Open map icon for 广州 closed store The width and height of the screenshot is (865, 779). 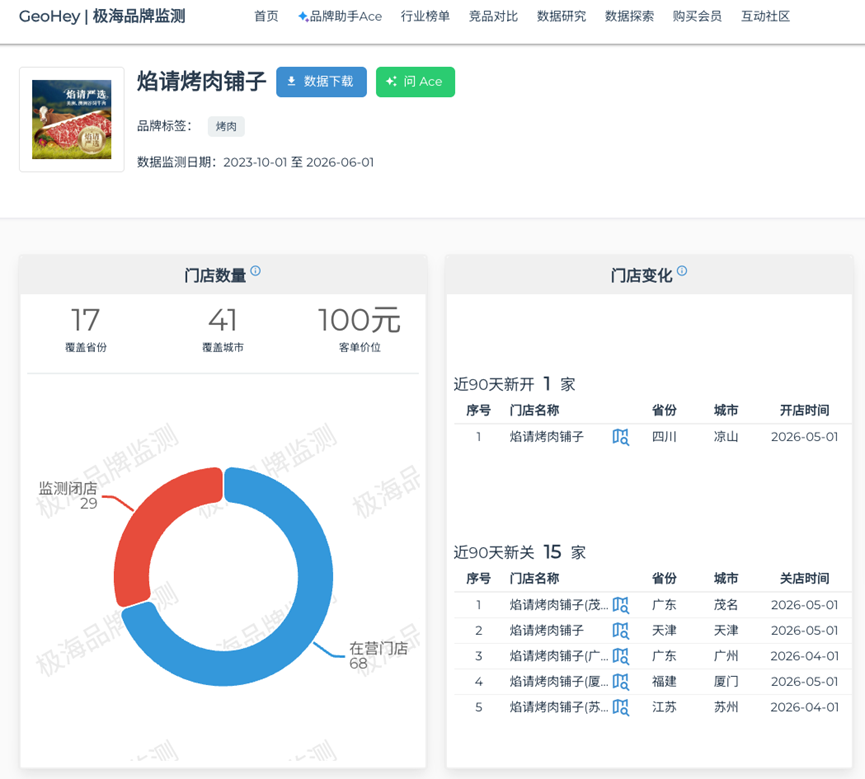pyautogui.click(x=621, y=656)
